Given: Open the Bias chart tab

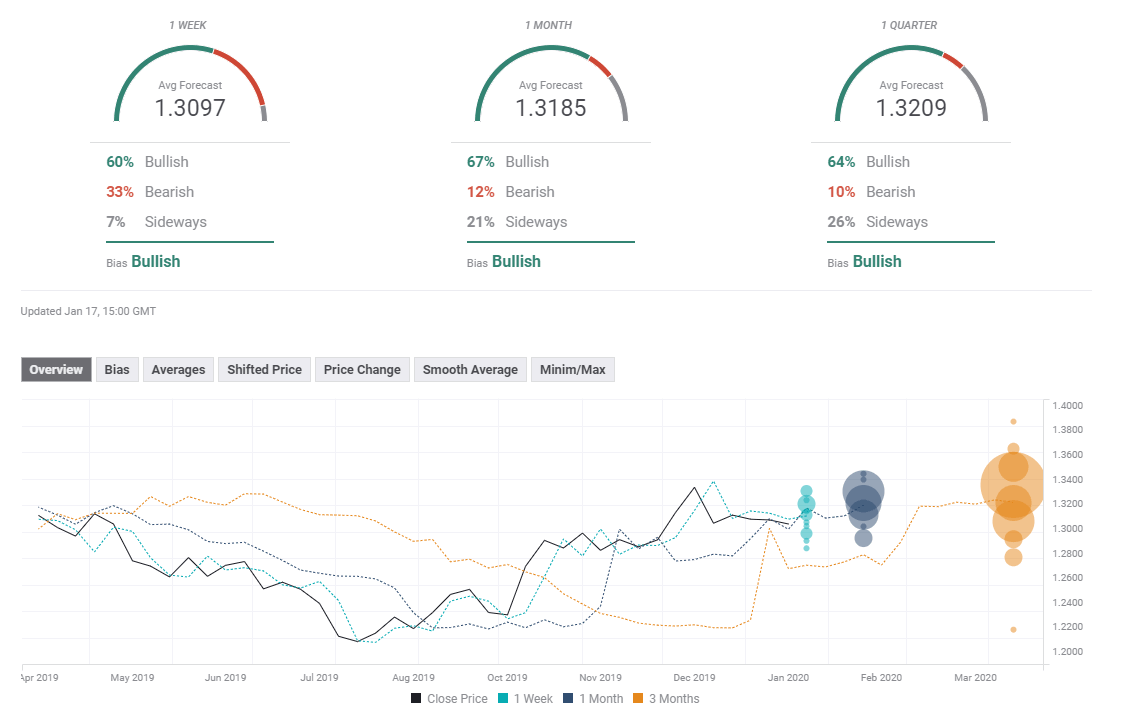Looking at the screenshot, I should coord(117,370).
